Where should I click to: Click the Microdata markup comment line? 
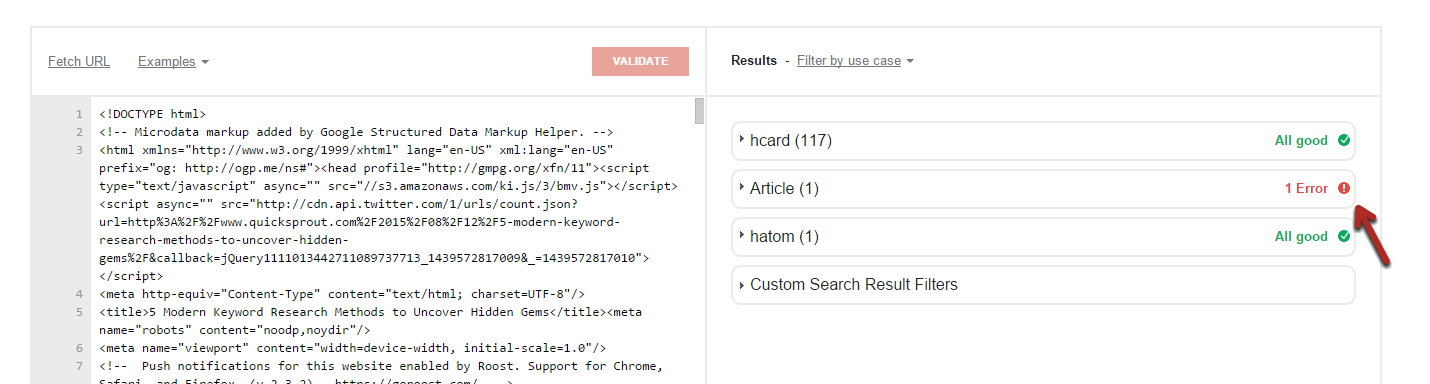[356, 132]
